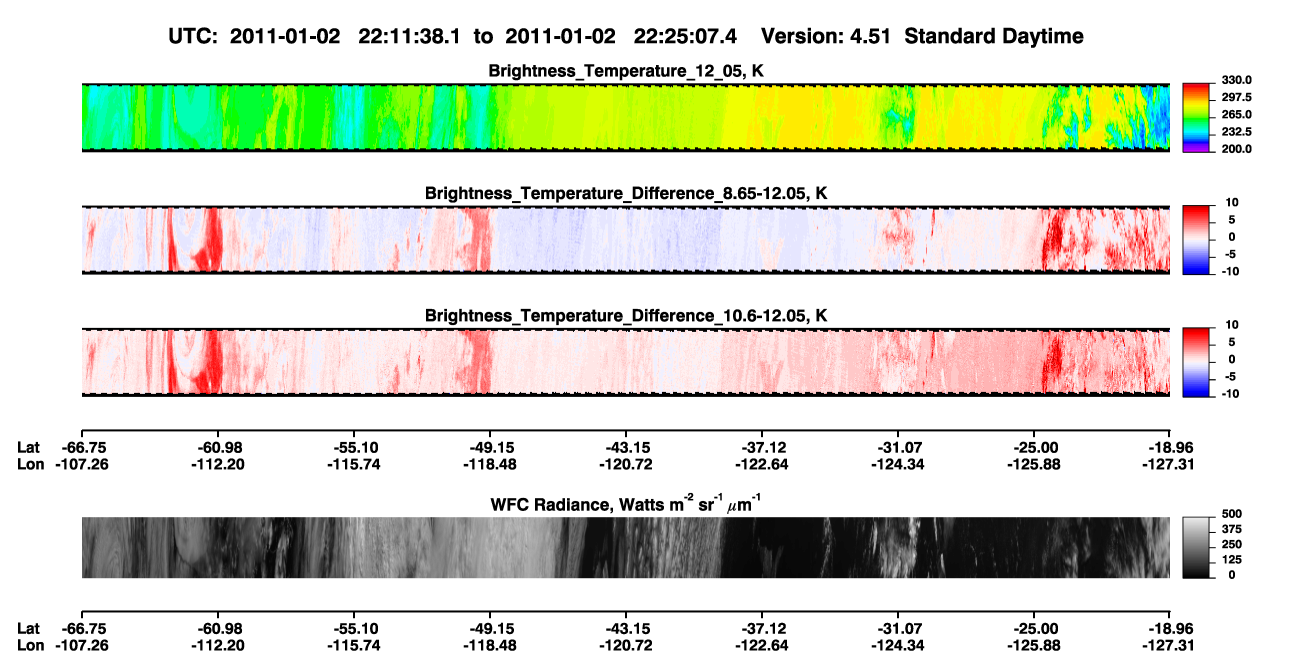Select the 10.6-12.05 difference image strip
Screen dimensions: 1300x667
[625, 361]
